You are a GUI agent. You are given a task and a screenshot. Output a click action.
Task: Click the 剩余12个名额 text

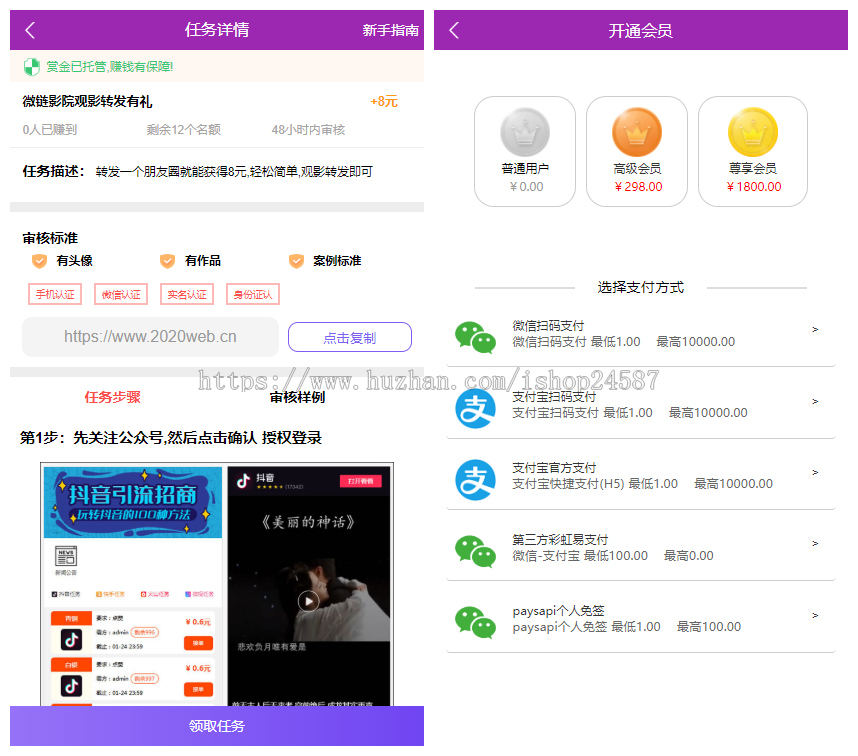tap(183, 130)
